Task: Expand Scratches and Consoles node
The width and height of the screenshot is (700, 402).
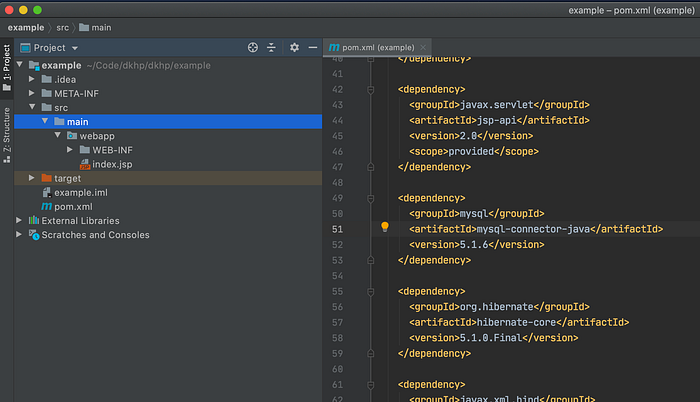Action: tap(19, 234)
